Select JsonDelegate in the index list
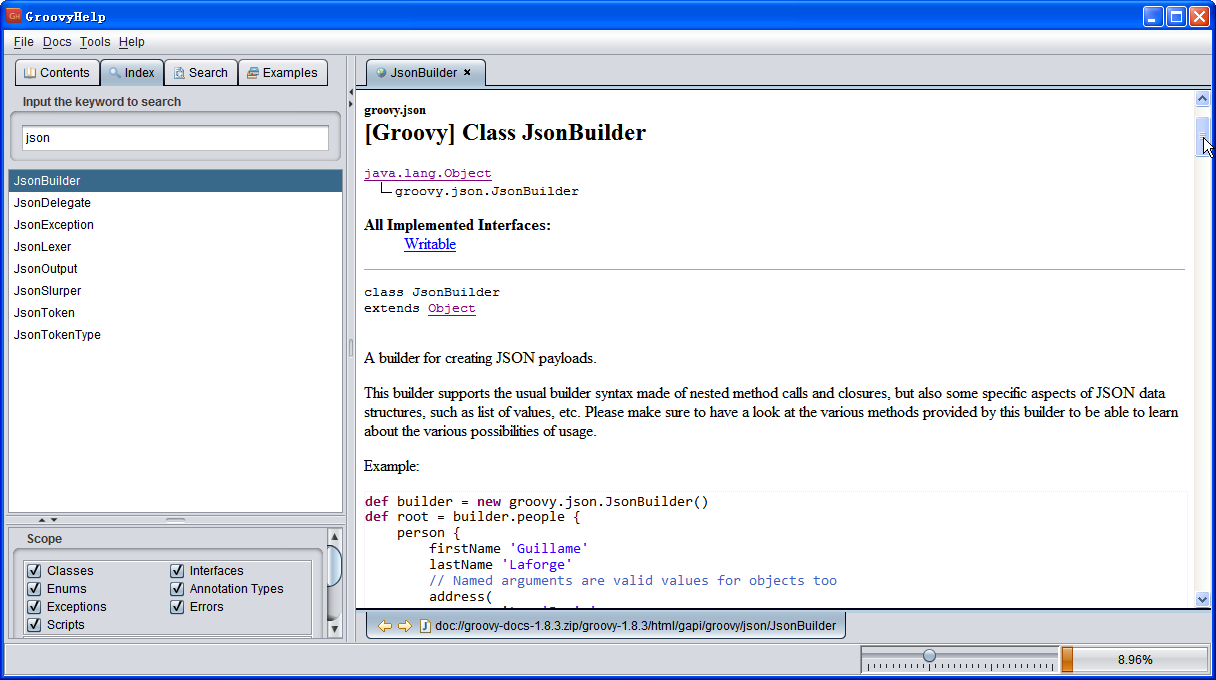The image size is (1216, 680). (x=175, y=203)
